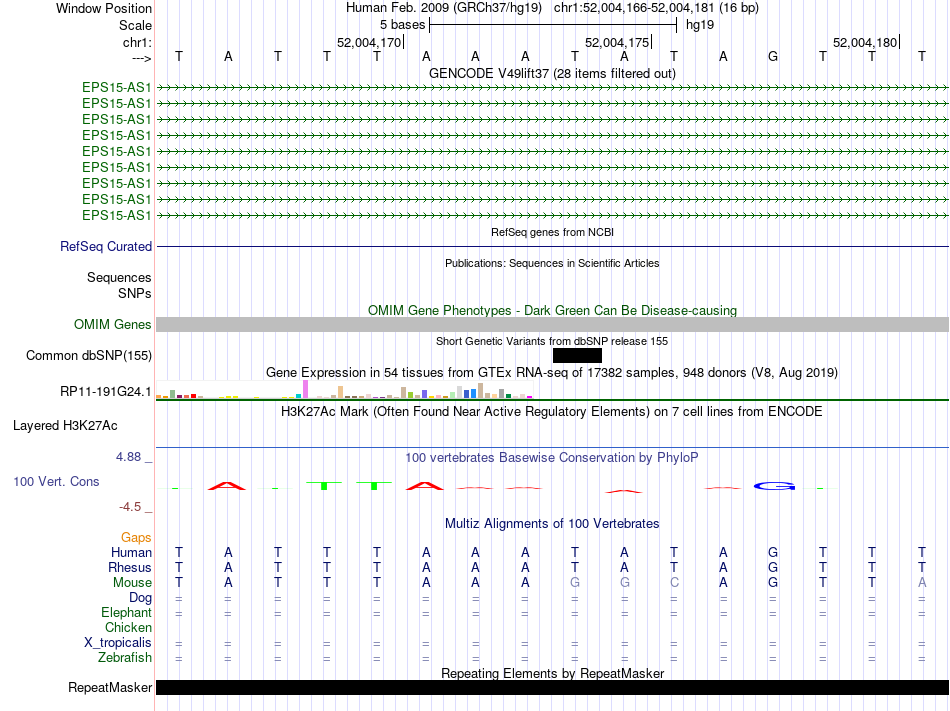Click the RP11-191G24.1 GTEx gene label
The image size is (950, 711).
click(105, 392)
